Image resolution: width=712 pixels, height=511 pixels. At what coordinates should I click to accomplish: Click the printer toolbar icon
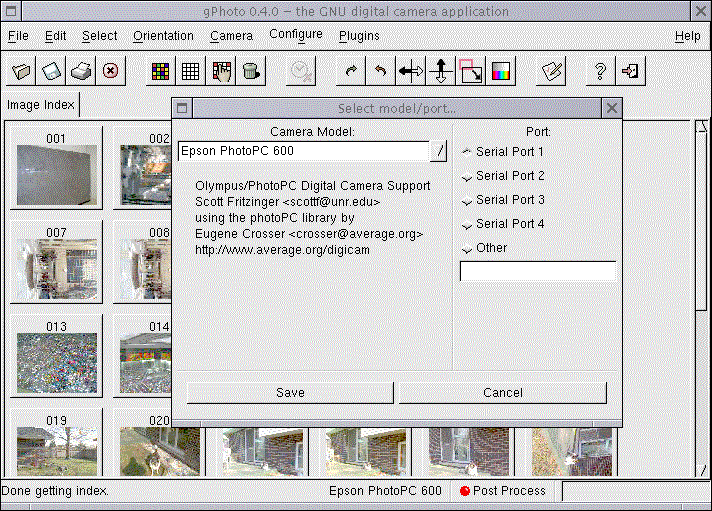click(81, 71)
